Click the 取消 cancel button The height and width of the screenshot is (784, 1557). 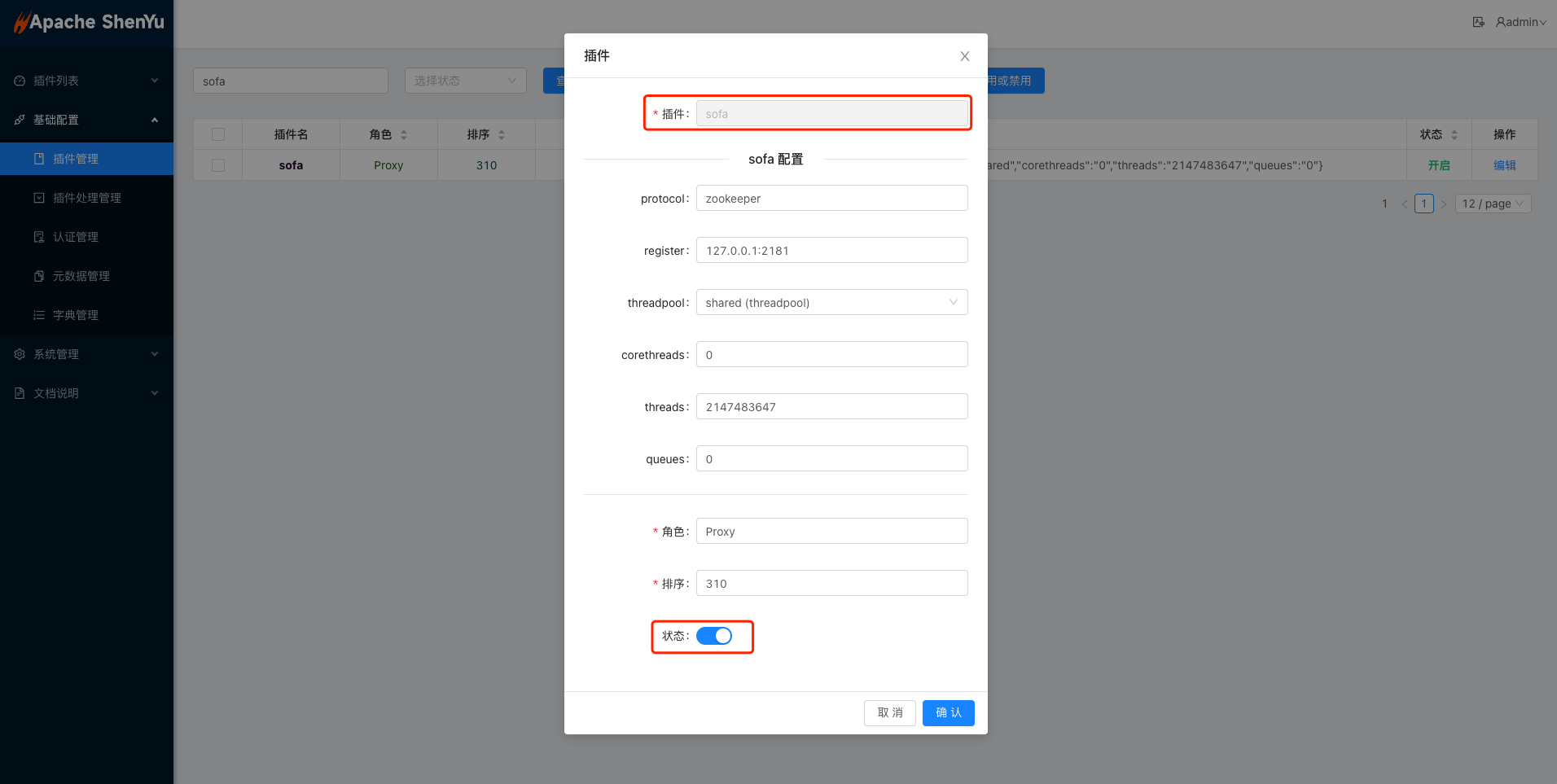coord(889,712)
